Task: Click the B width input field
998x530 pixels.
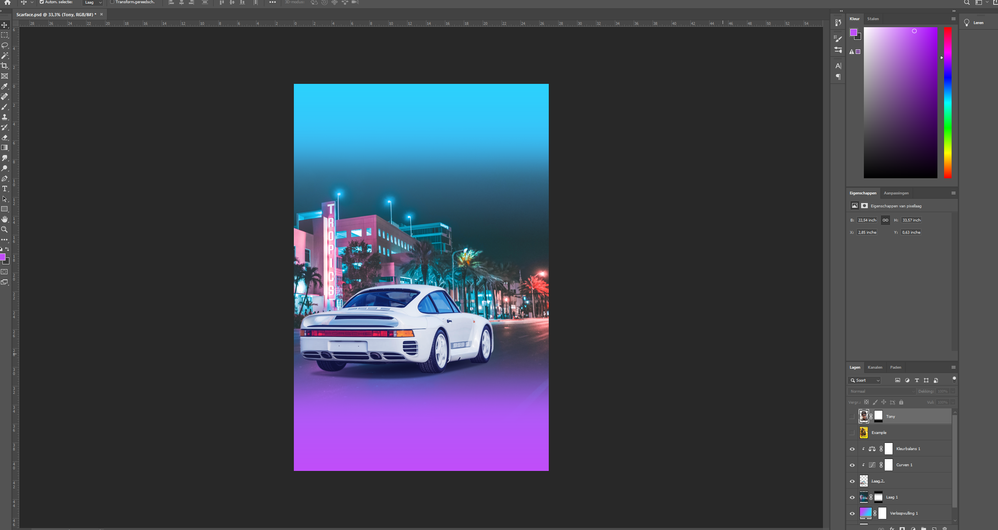Action: [867, 220]
